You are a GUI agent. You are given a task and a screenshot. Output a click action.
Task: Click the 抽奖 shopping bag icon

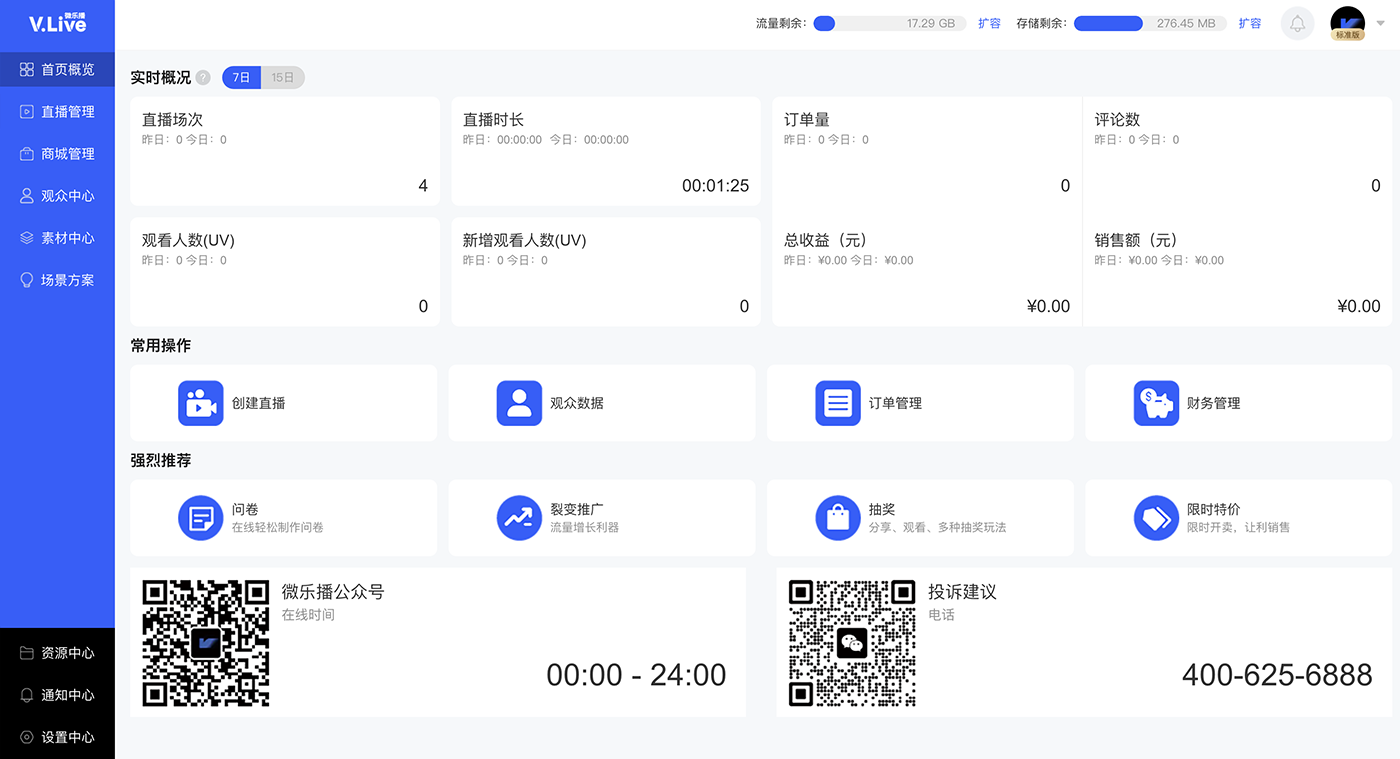pyautogui.click(x=837, y=518)
